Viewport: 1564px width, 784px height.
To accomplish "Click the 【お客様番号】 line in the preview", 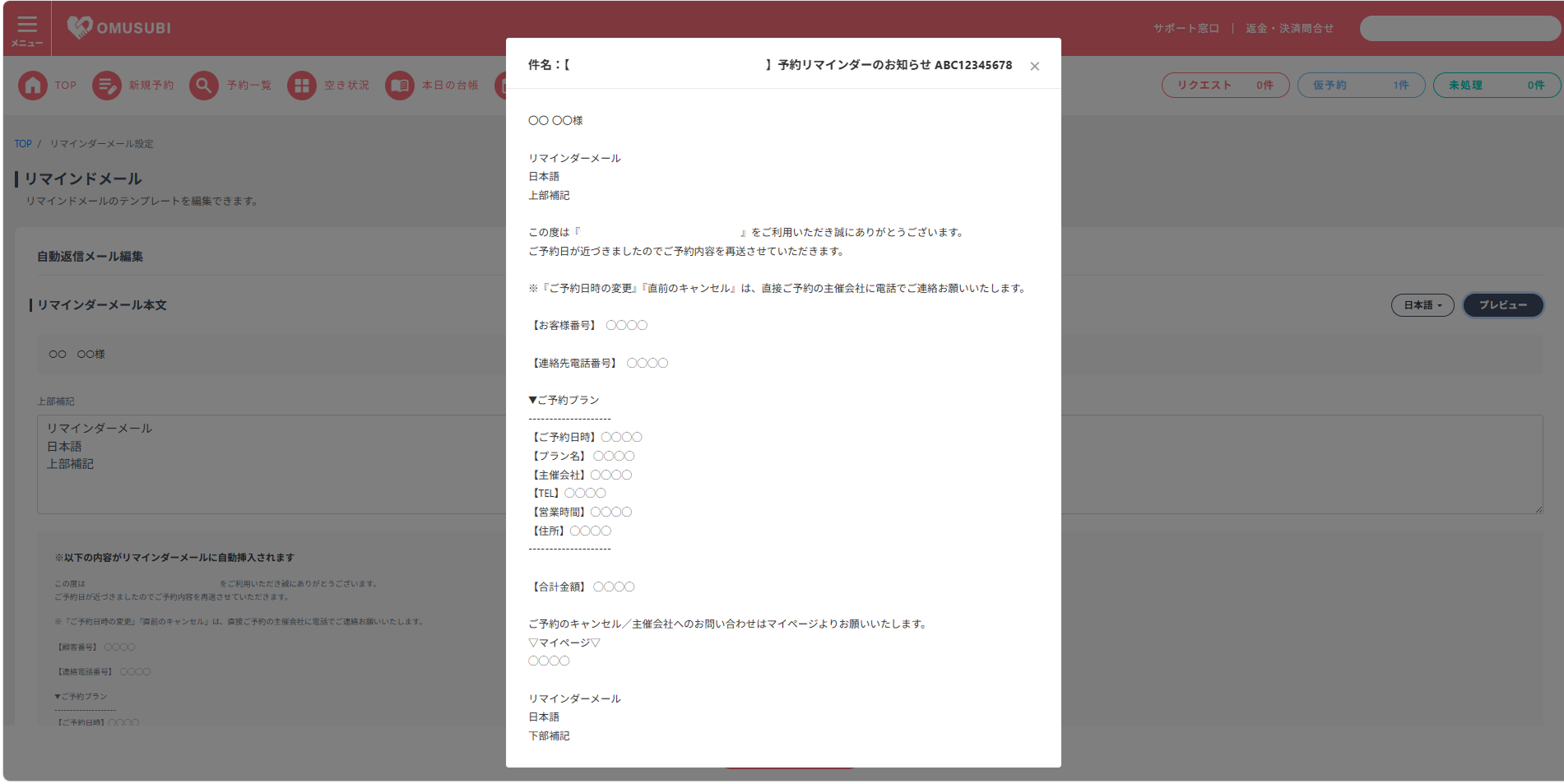I will tap(588, 326).
